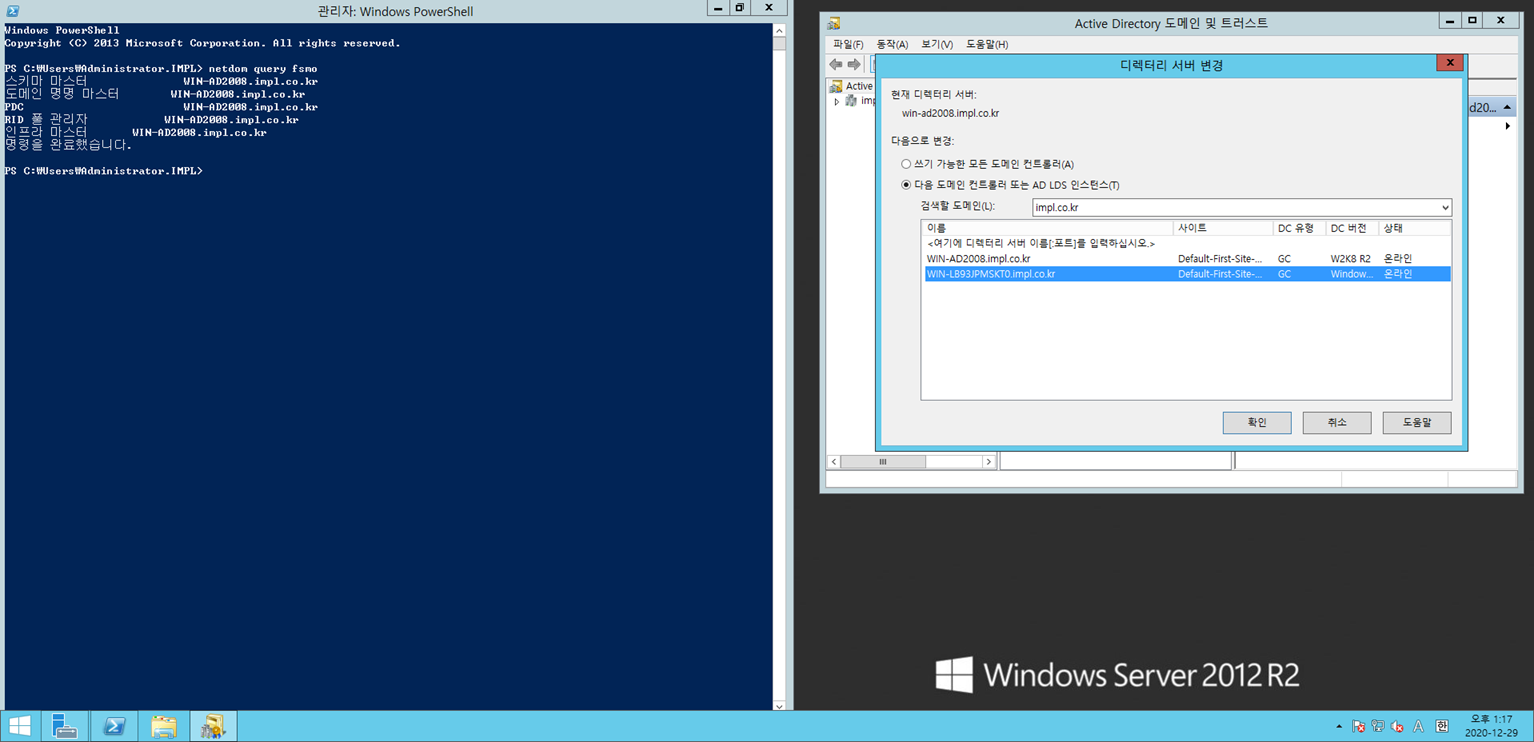Viewport: 1534px width, 742px height.
Task: Close the 디렉터리 서버 변경 dialog
Action: [x=1450, y=63]
